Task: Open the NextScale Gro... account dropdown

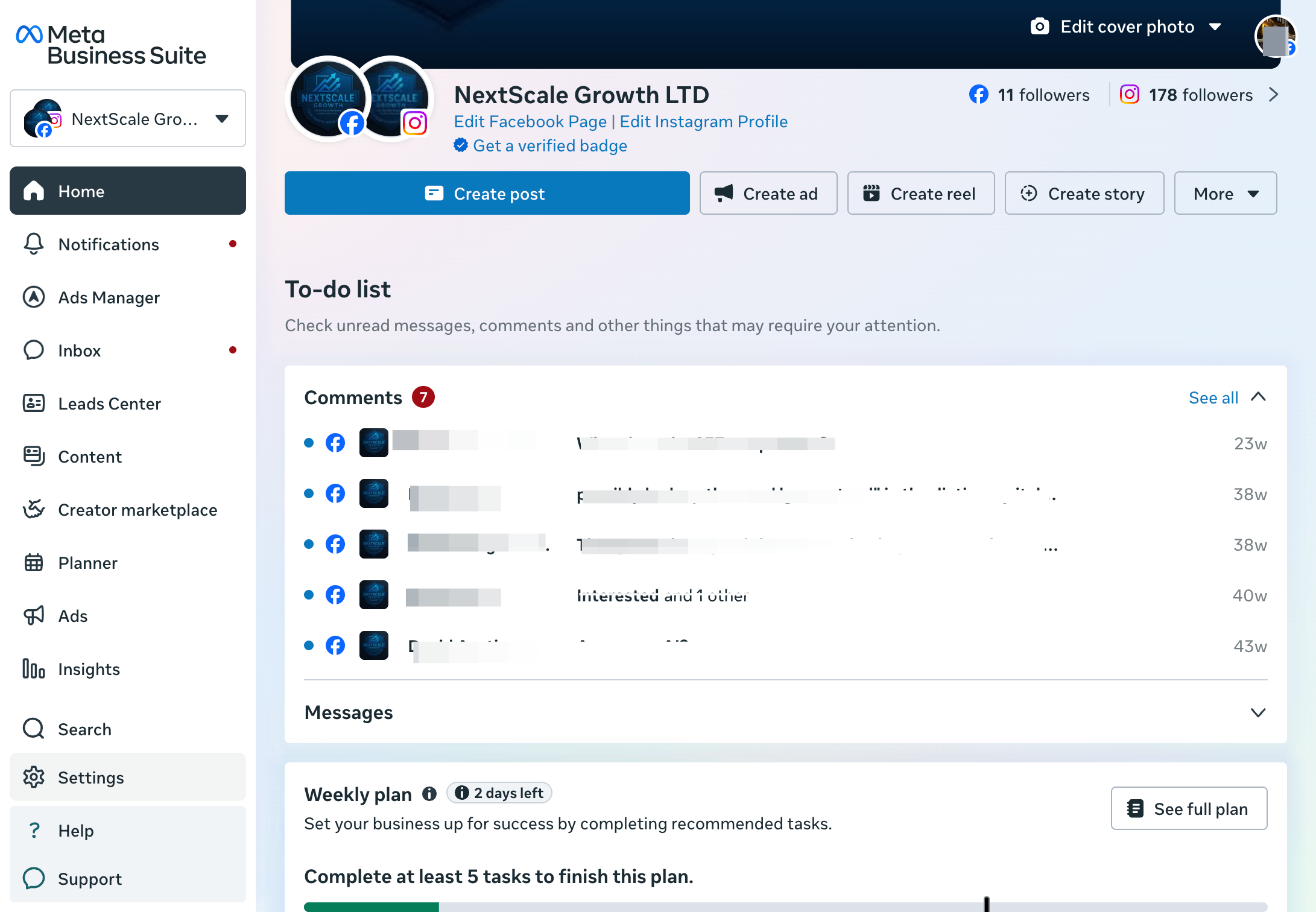Action: tap(128, 119)
